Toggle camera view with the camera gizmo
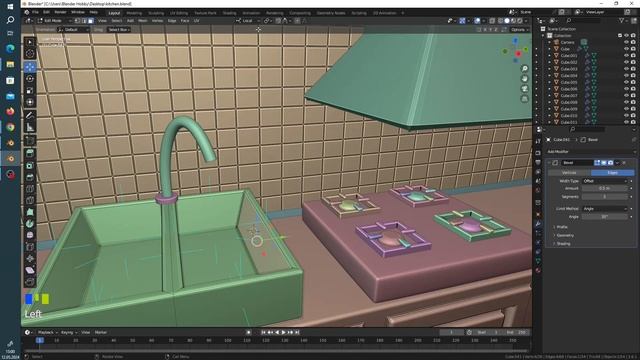Image resolution: width=640 pixels, height=360 pixels. tap(524, 89)
